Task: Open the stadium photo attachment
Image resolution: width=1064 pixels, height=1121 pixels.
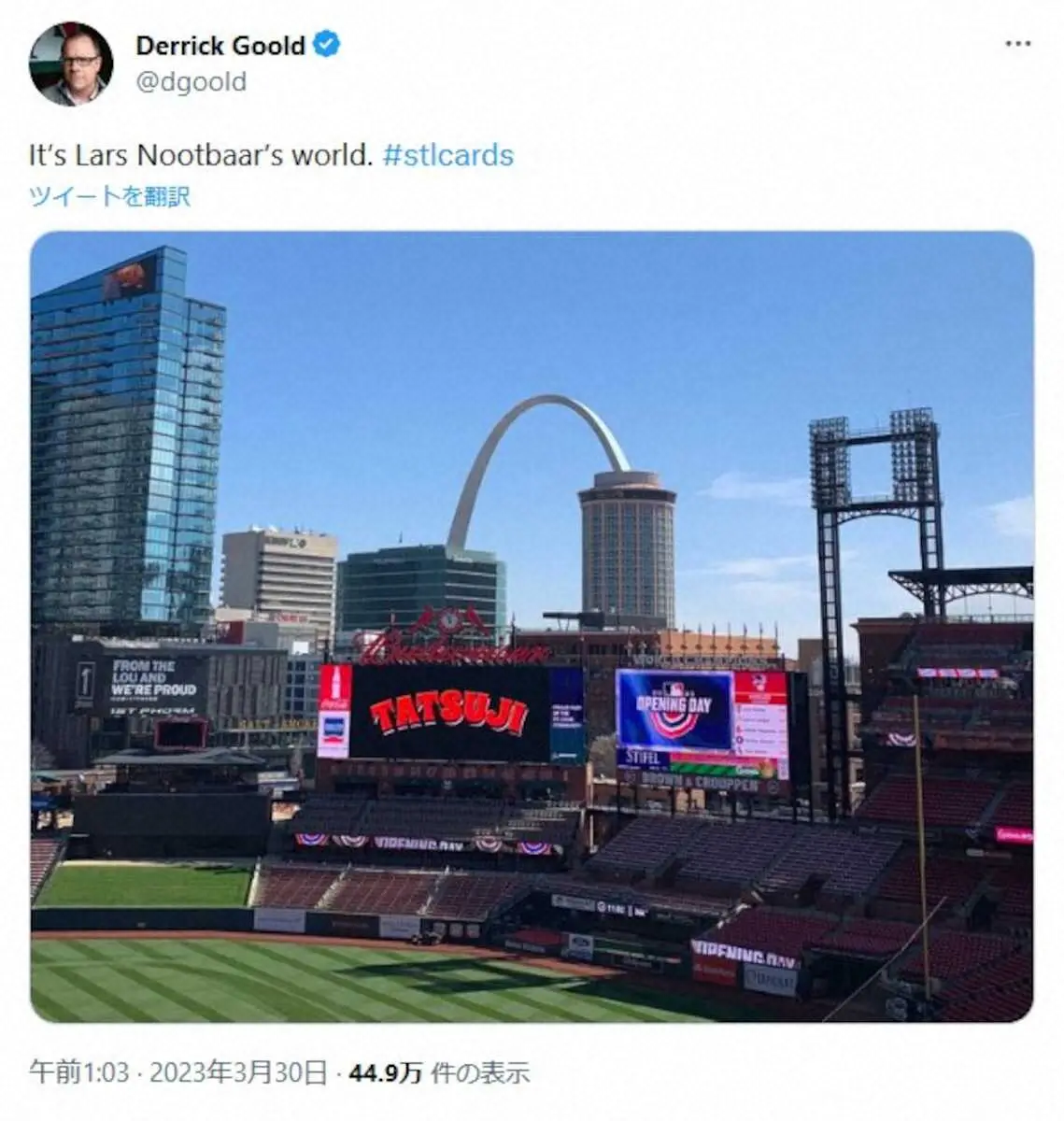Action: [x=532, y=626]
